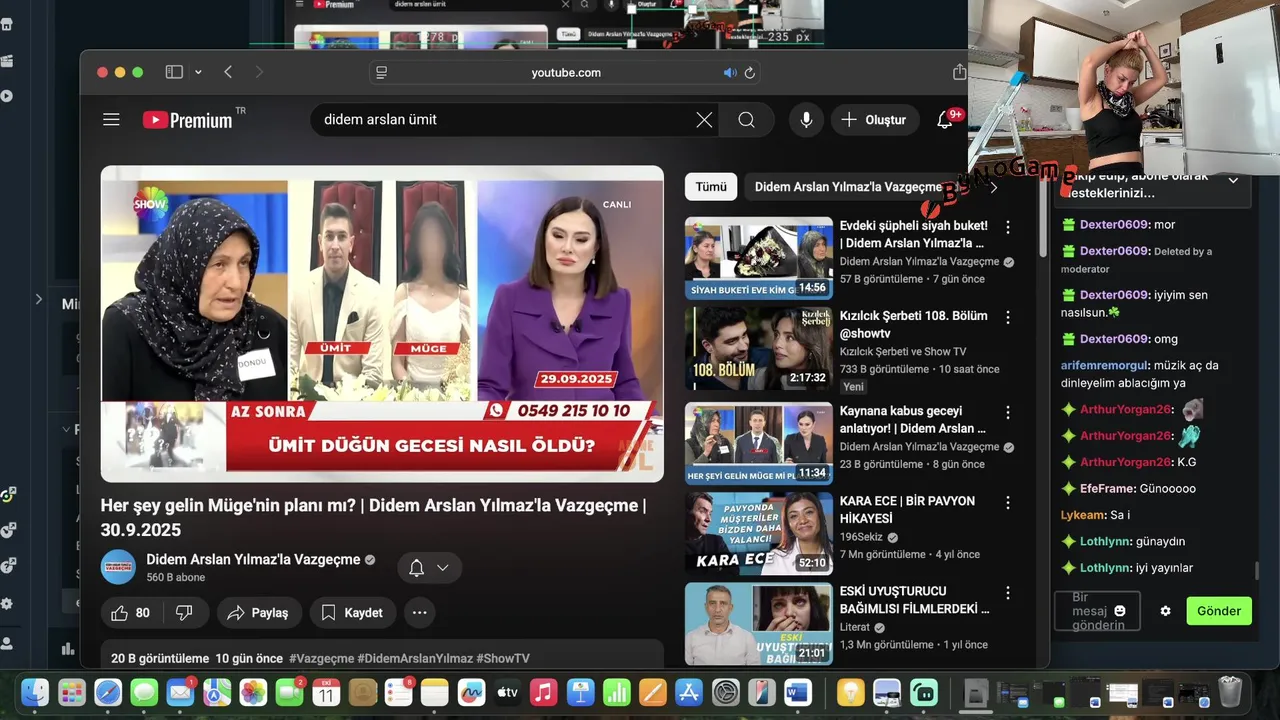The image size is (1280, 720).
Task: Click youtube.com address bar
Action: tap(566, 73)
